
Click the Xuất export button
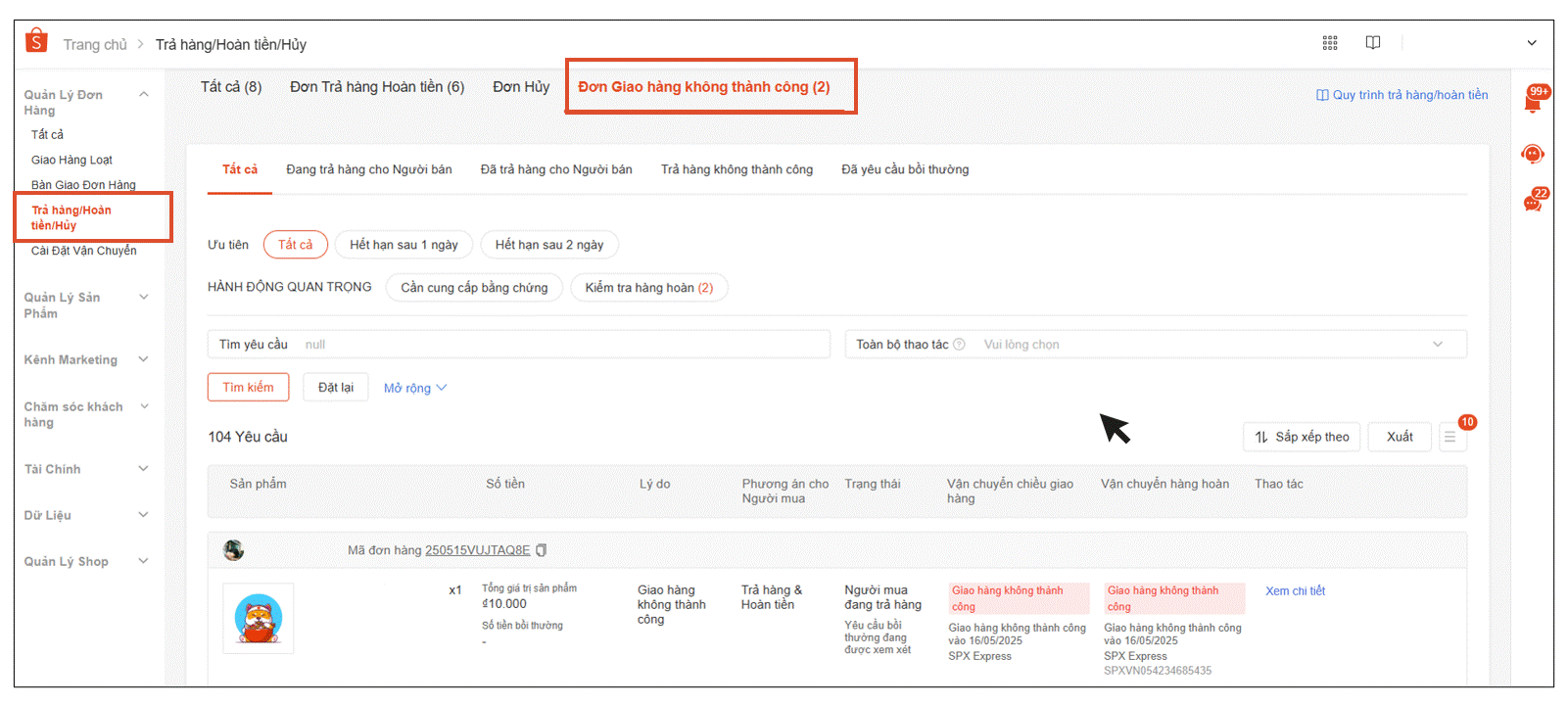tap(1400, 437)
